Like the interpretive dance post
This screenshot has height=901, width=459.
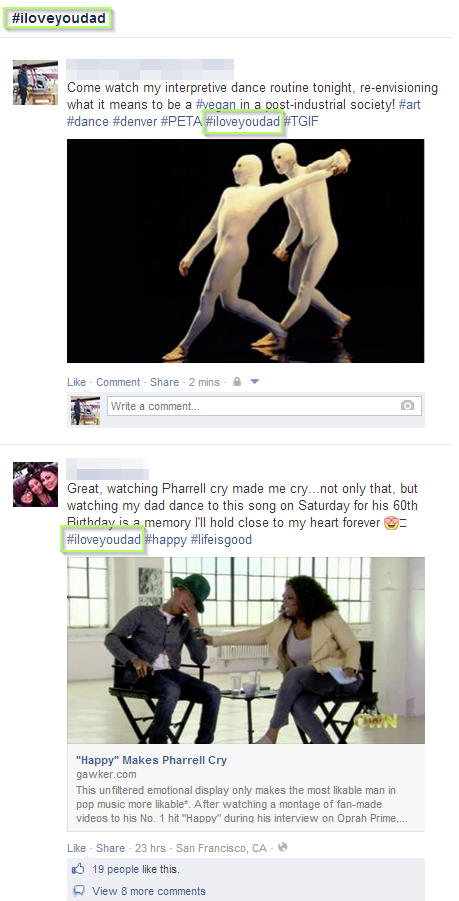pos(76,382)
